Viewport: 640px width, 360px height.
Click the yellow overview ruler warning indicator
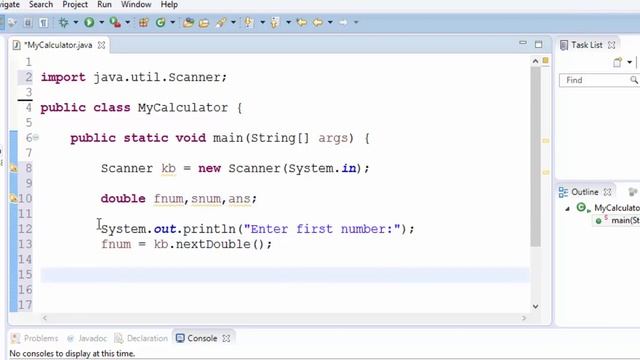coord(546,60)
